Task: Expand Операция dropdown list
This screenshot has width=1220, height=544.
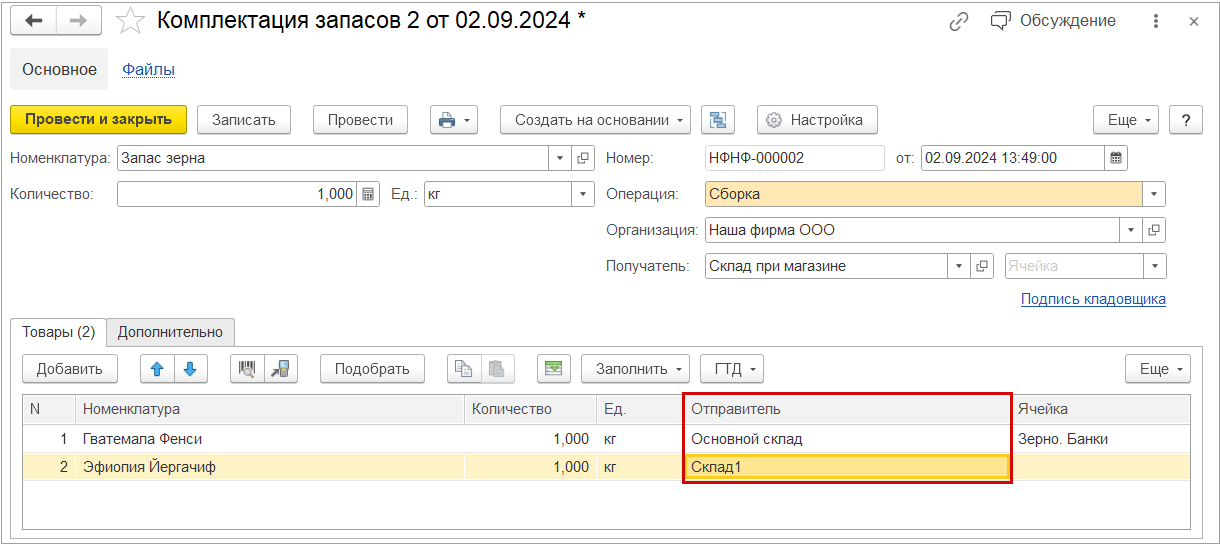Action: (1154, 194)
